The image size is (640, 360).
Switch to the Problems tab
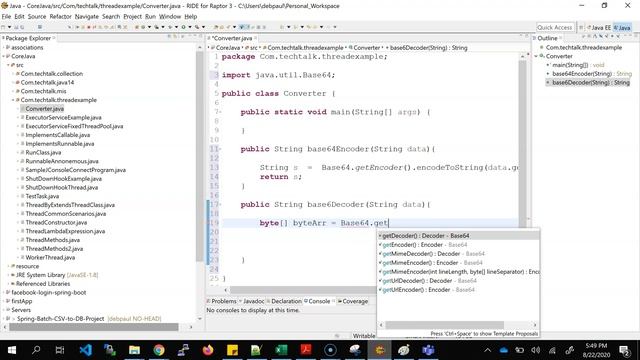223,301
